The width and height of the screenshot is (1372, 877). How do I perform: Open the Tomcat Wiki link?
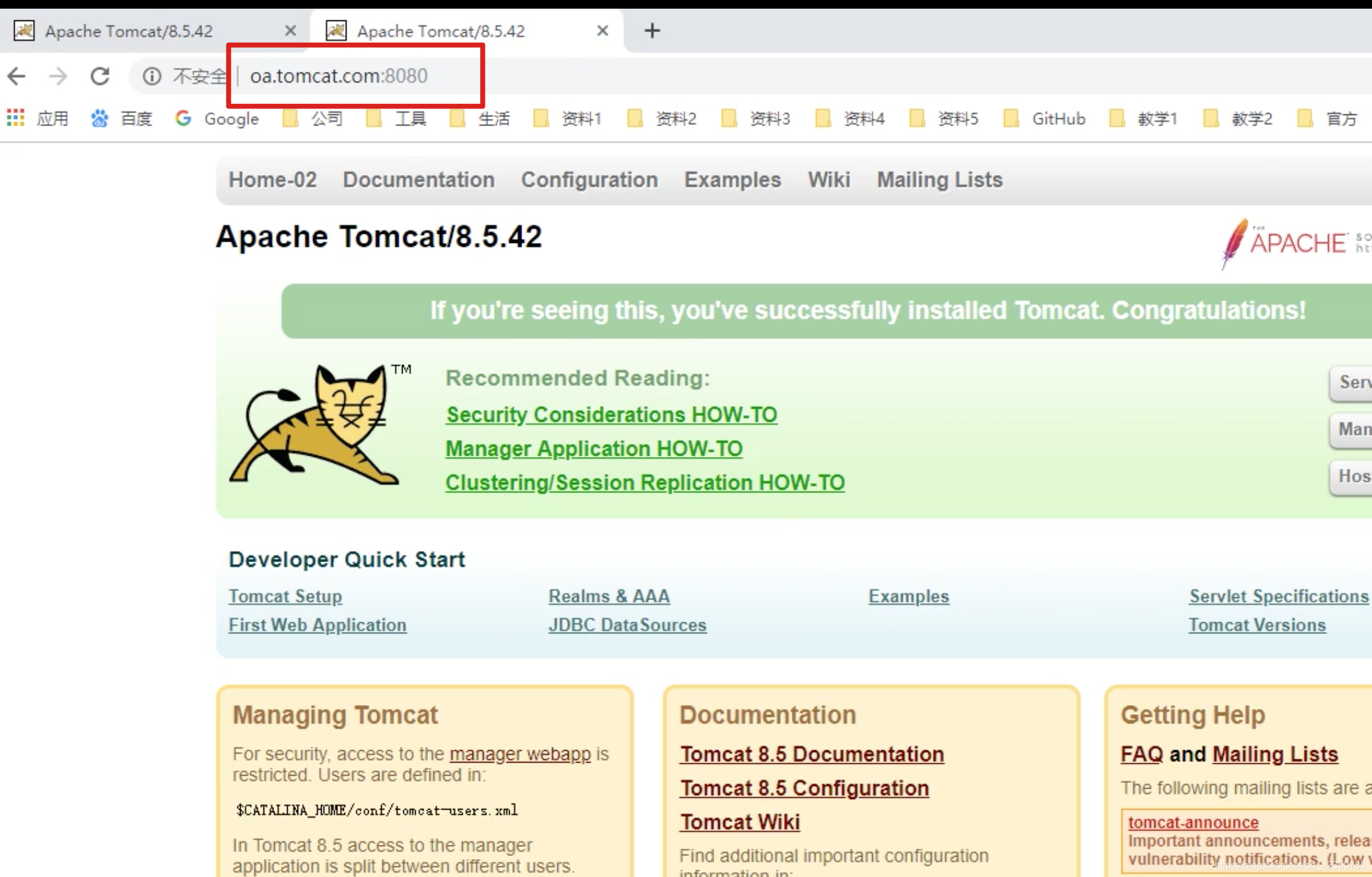point(740,823)
